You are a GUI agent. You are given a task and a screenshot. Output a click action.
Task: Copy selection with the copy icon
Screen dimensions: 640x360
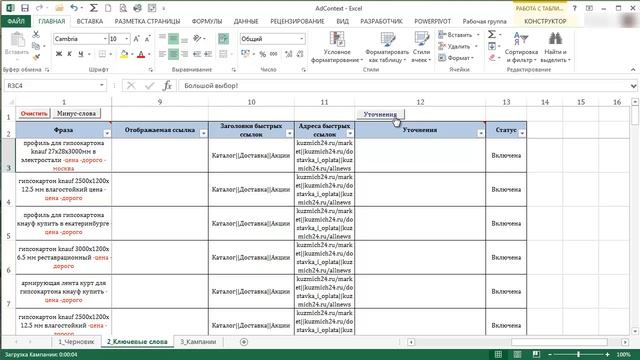(36, 46)
